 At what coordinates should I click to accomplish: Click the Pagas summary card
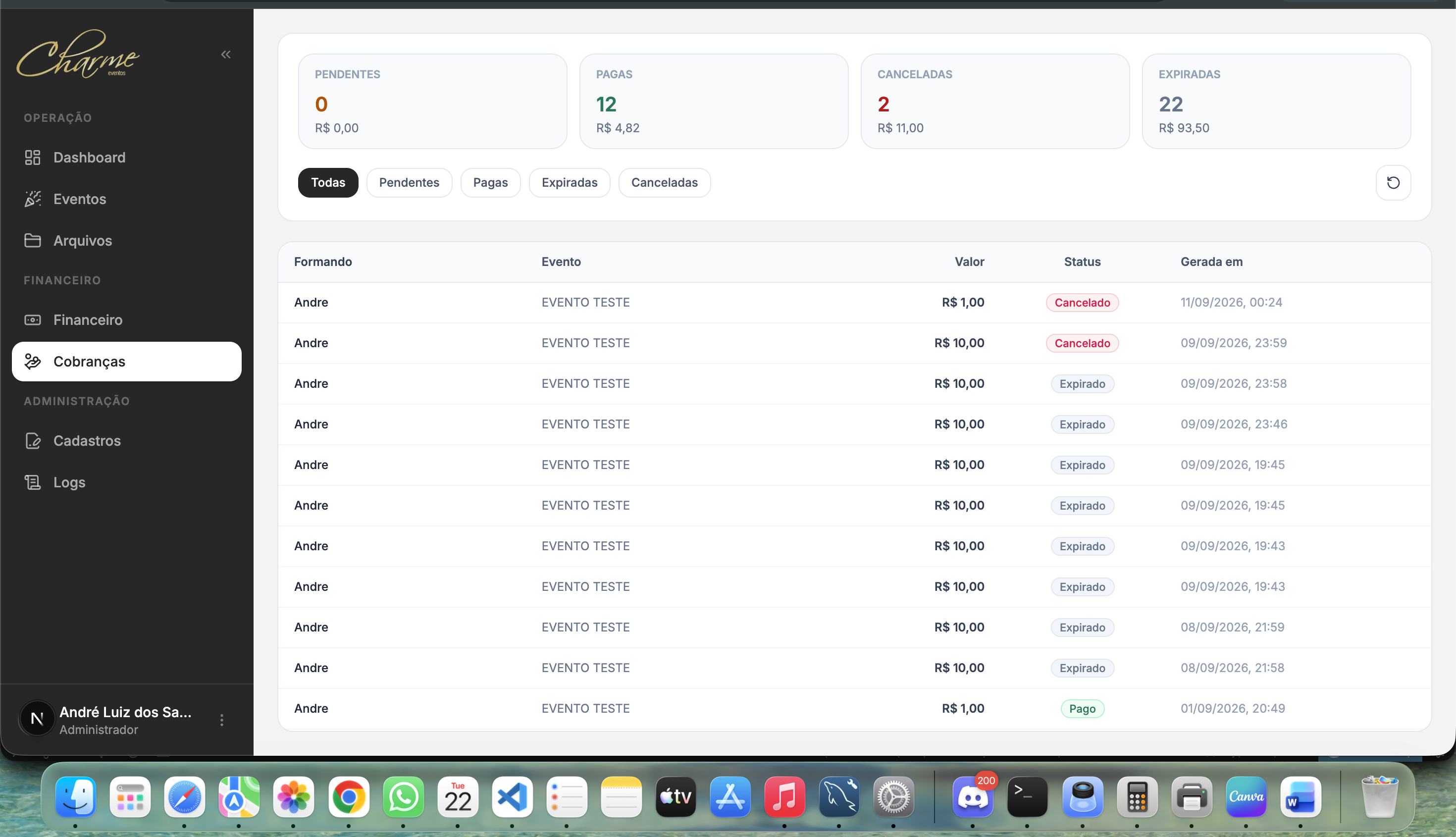(713, 101)
